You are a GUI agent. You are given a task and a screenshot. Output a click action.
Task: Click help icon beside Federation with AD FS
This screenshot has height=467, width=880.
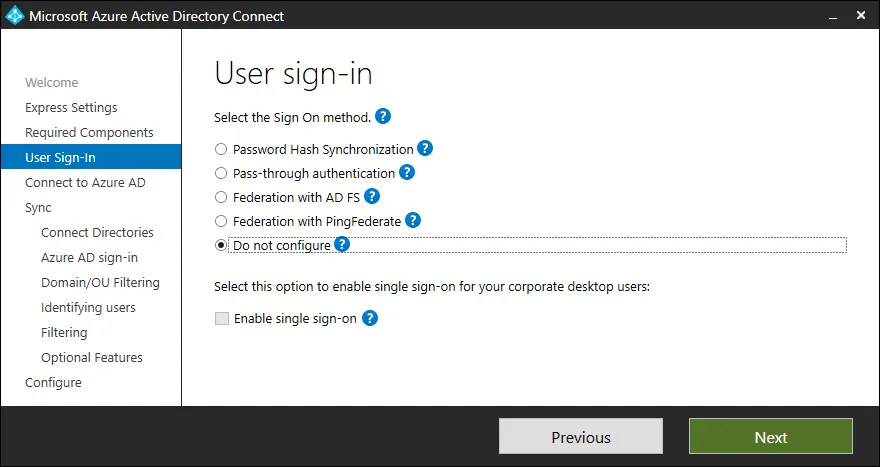point(373,196)
